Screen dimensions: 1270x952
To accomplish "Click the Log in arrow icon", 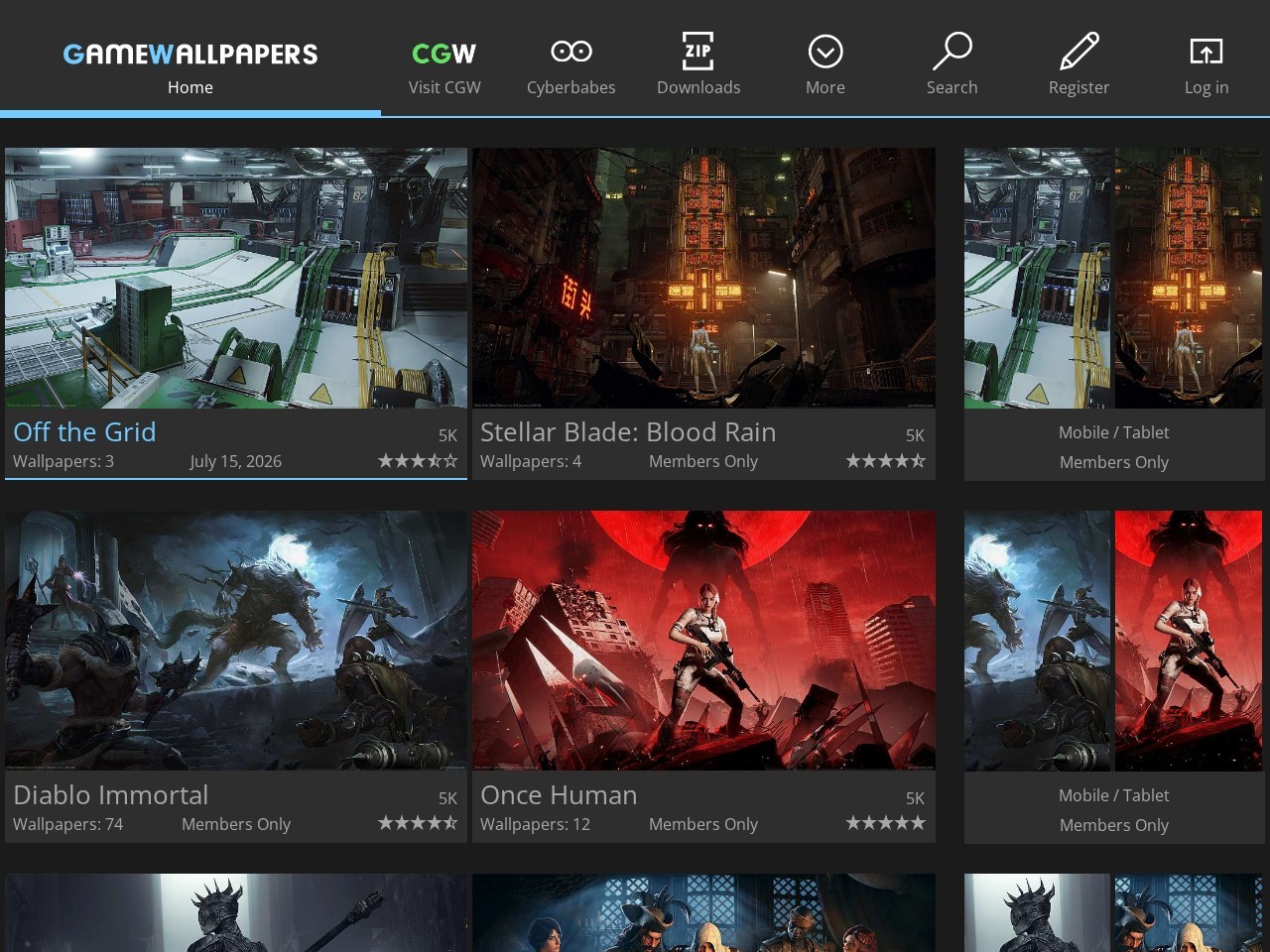I will pos(1206,52).
